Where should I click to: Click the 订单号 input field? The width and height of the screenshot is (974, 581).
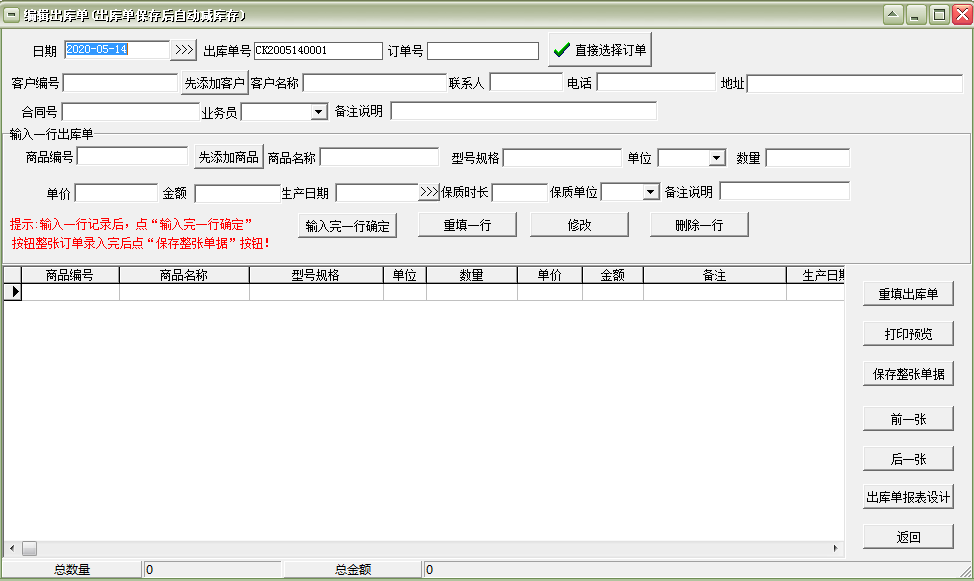coord(483,50)
